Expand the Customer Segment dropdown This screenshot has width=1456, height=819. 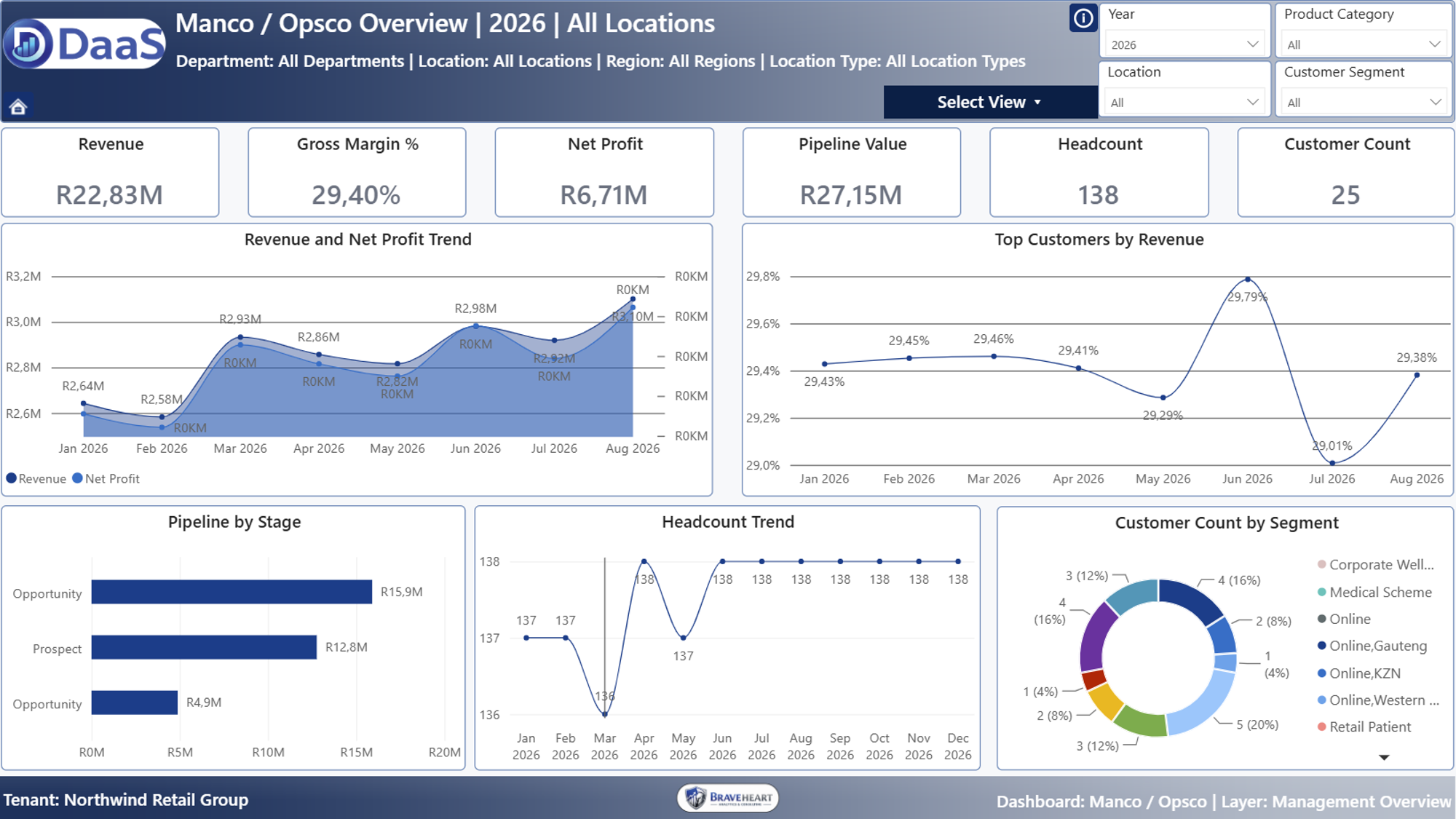[x=1364, y=103]
